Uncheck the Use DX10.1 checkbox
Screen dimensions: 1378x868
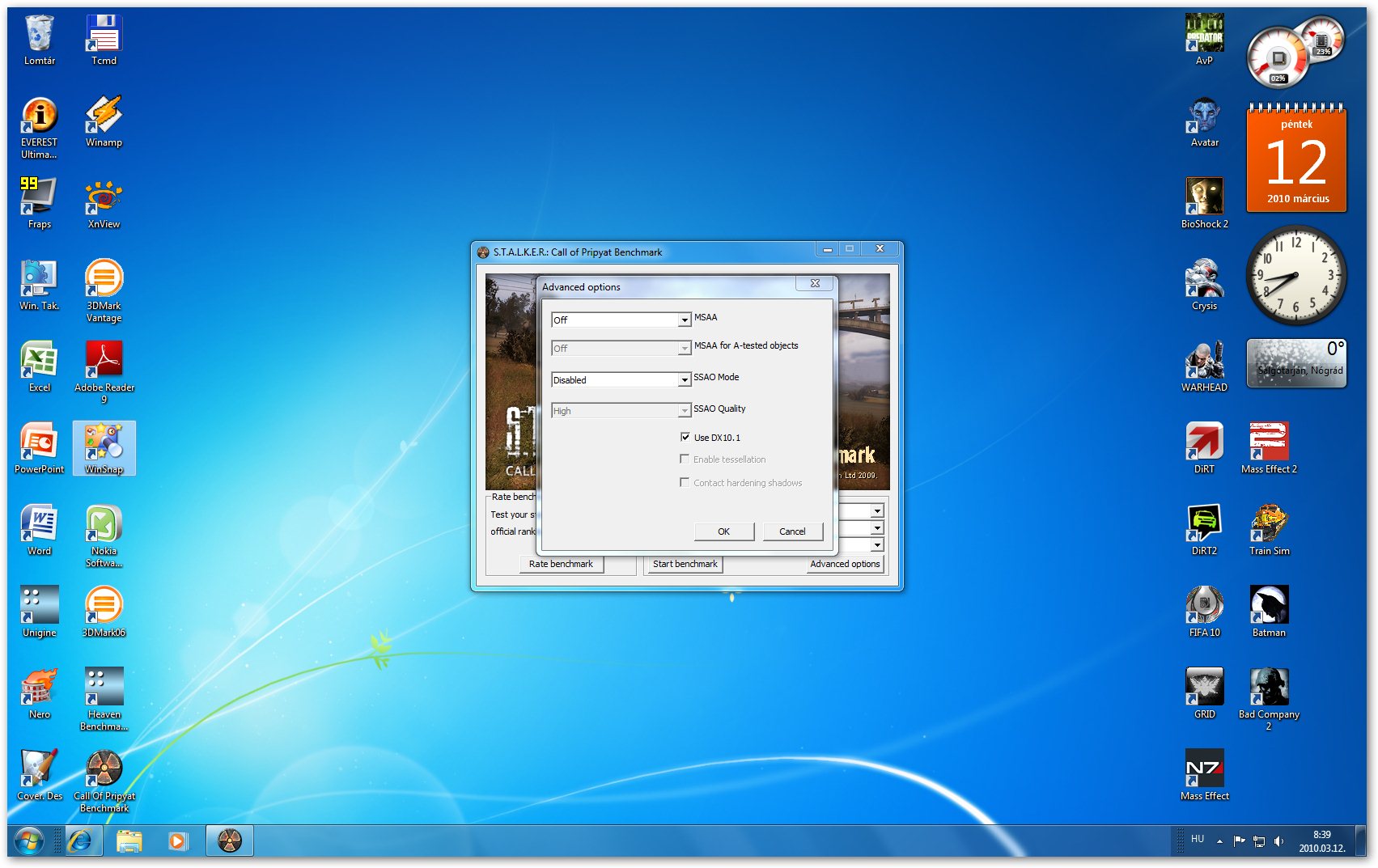click(x=685, y=437)
